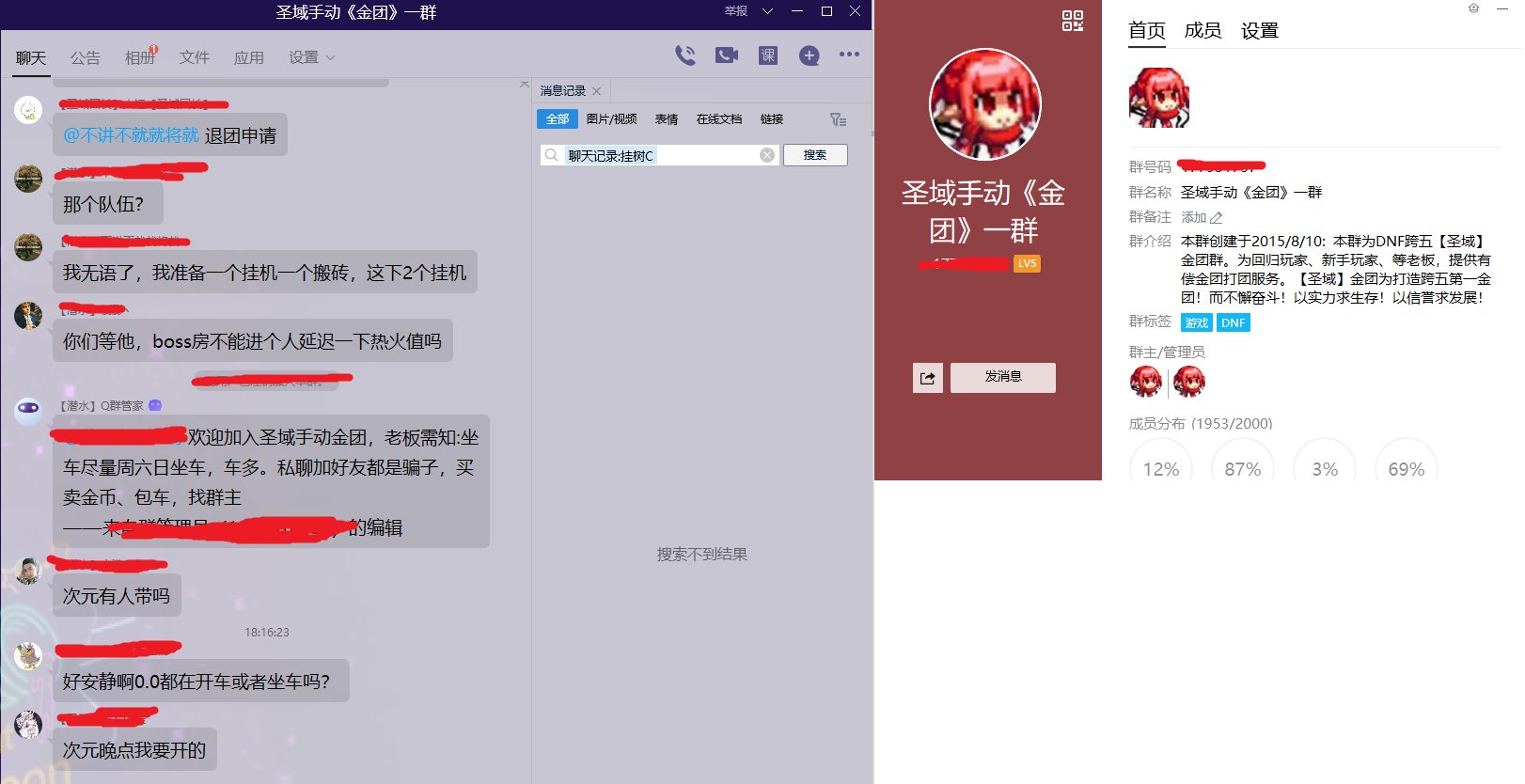Collapse the message record side panel arrow
This screenshot has width=1525, height=784.
[524, 85]
